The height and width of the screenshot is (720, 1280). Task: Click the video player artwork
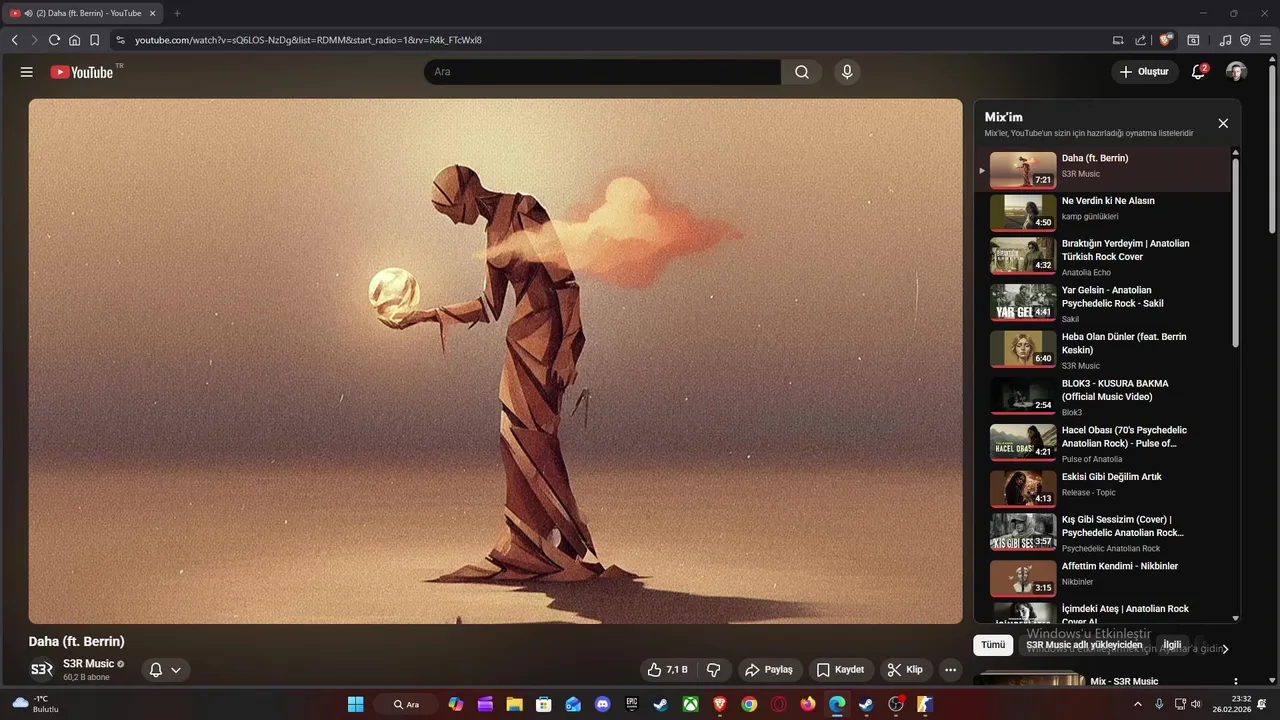495,361
